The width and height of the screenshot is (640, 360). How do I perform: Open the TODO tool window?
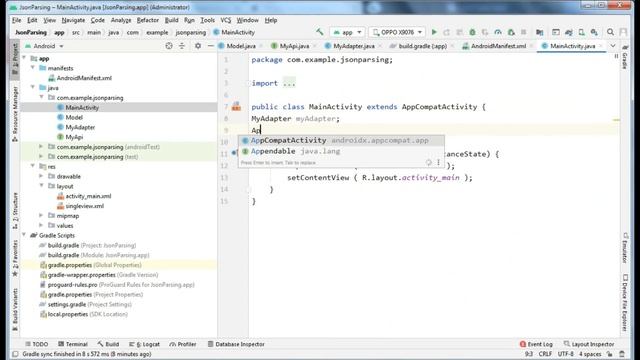coord(36,344)
